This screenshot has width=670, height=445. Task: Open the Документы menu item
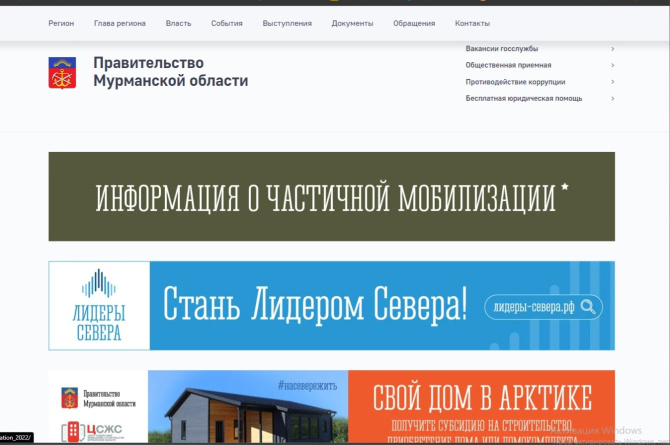pyautogui.click(x=352, y=23)
